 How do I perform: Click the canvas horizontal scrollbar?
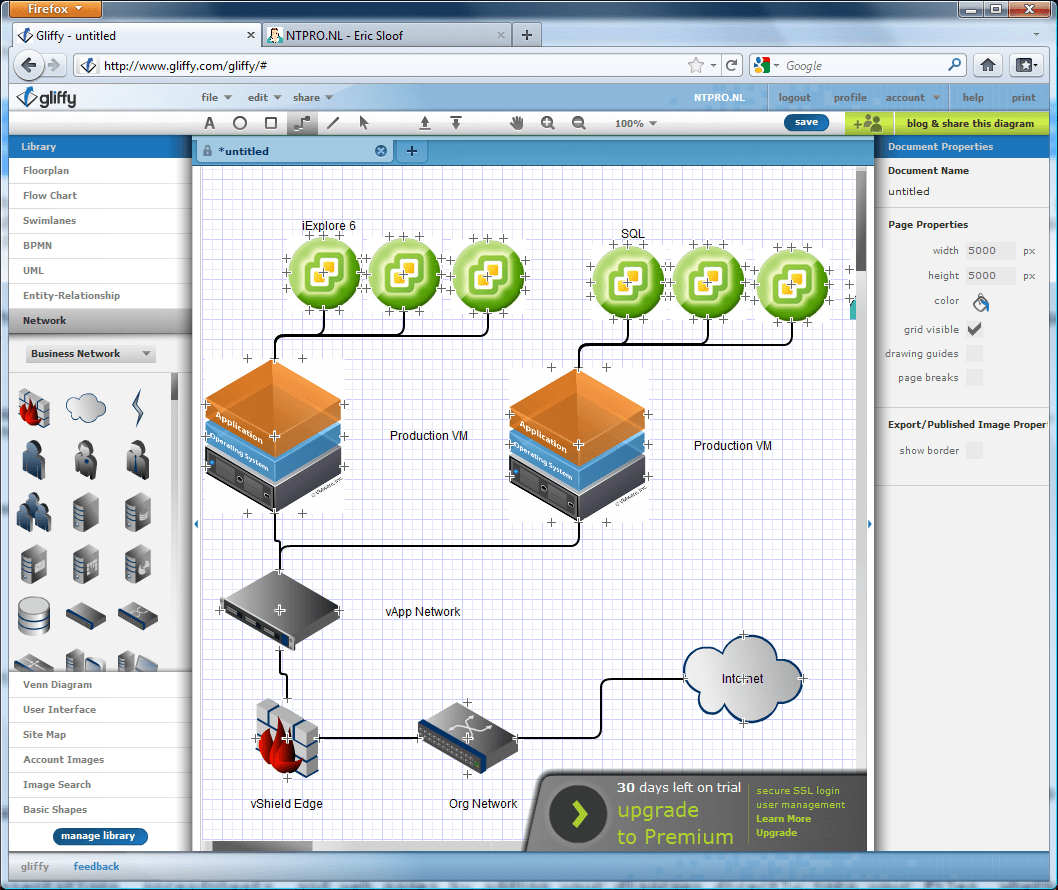(262, 846)
